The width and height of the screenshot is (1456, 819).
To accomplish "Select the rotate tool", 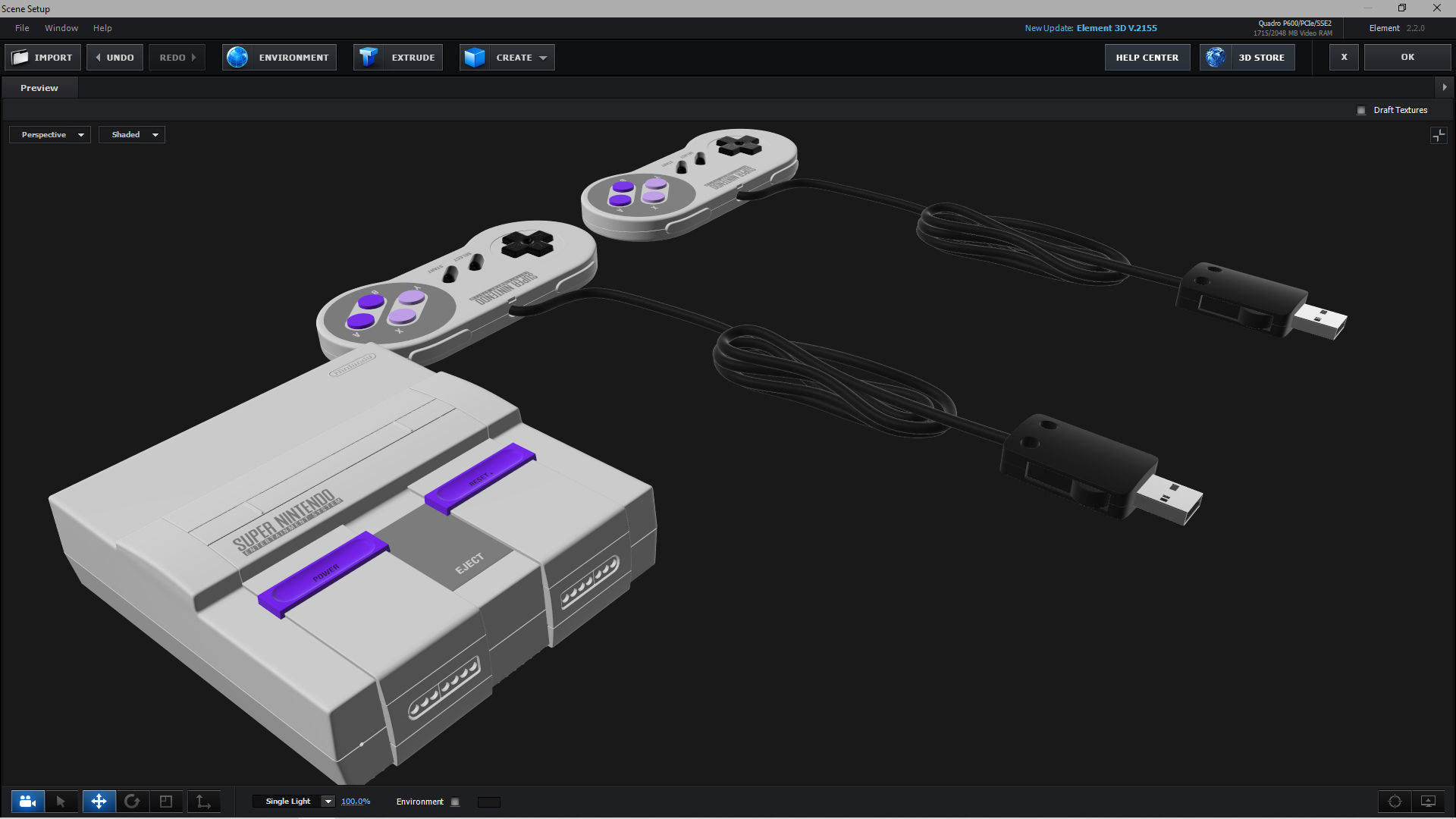I will tap(133, 802).
